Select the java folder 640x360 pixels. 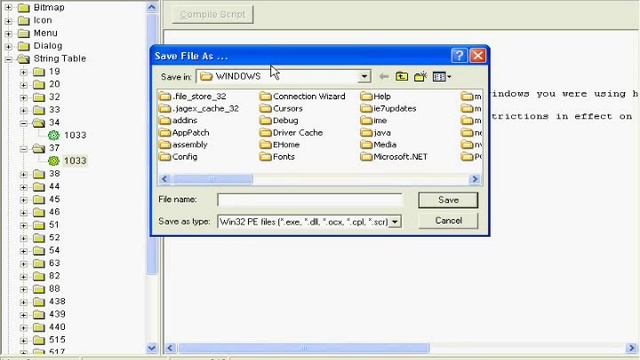(x=376, y=133)
